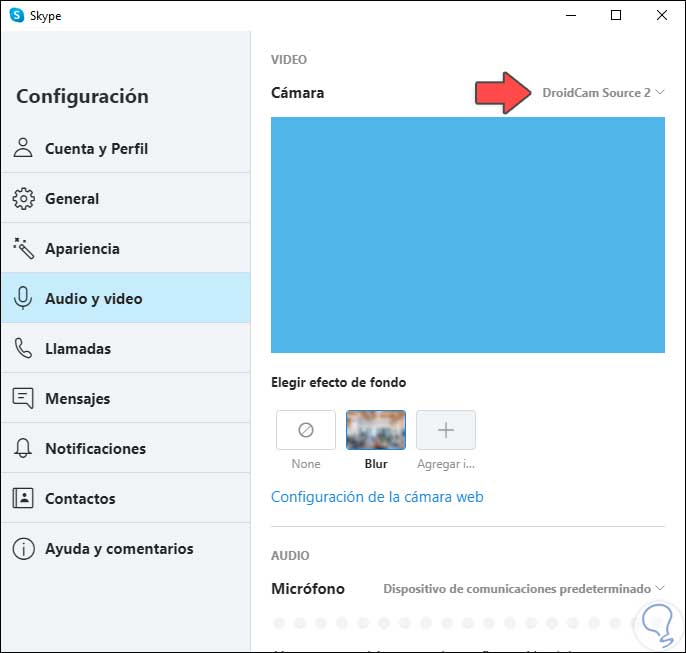Click the contact card icon beside Contactos
This screenshot has height=653, width=686.
click(x=23, y=498)
